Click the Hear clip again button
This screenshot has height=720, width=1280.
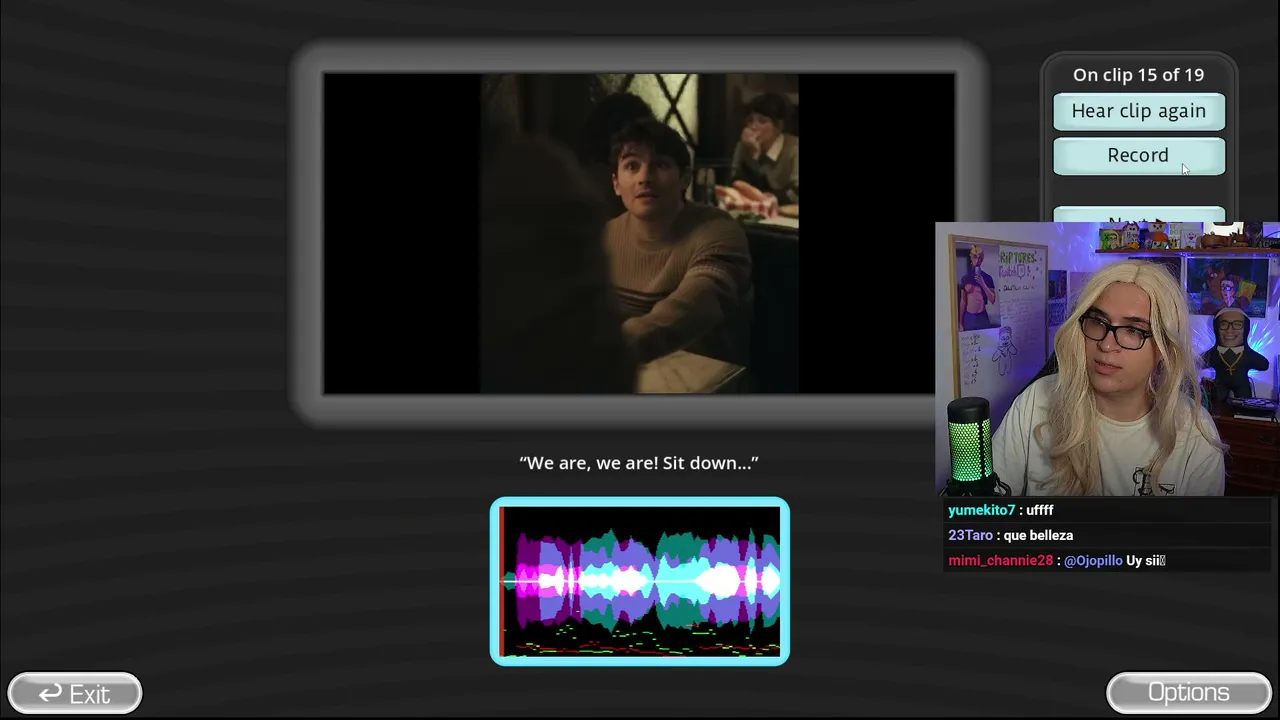[x=1139, y=111]
